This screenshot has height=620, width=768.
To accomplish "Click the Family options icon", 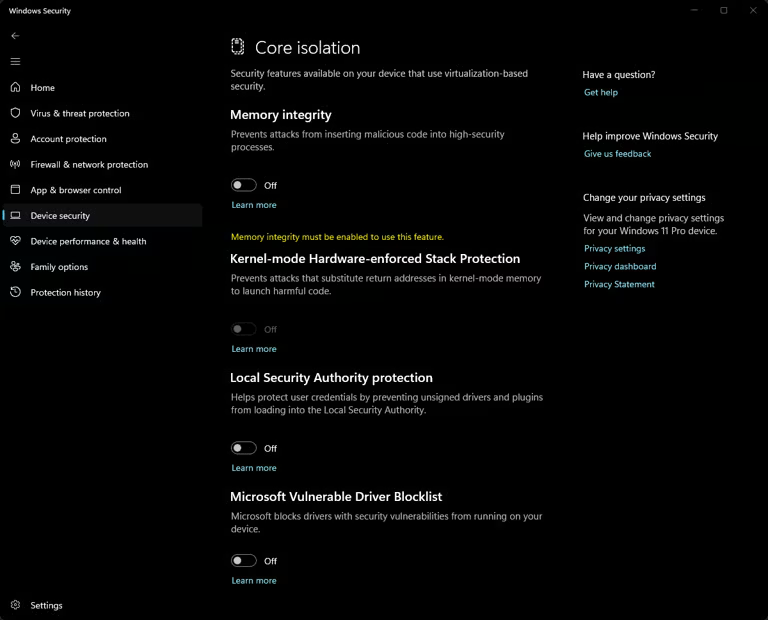I will coord(15,267).
